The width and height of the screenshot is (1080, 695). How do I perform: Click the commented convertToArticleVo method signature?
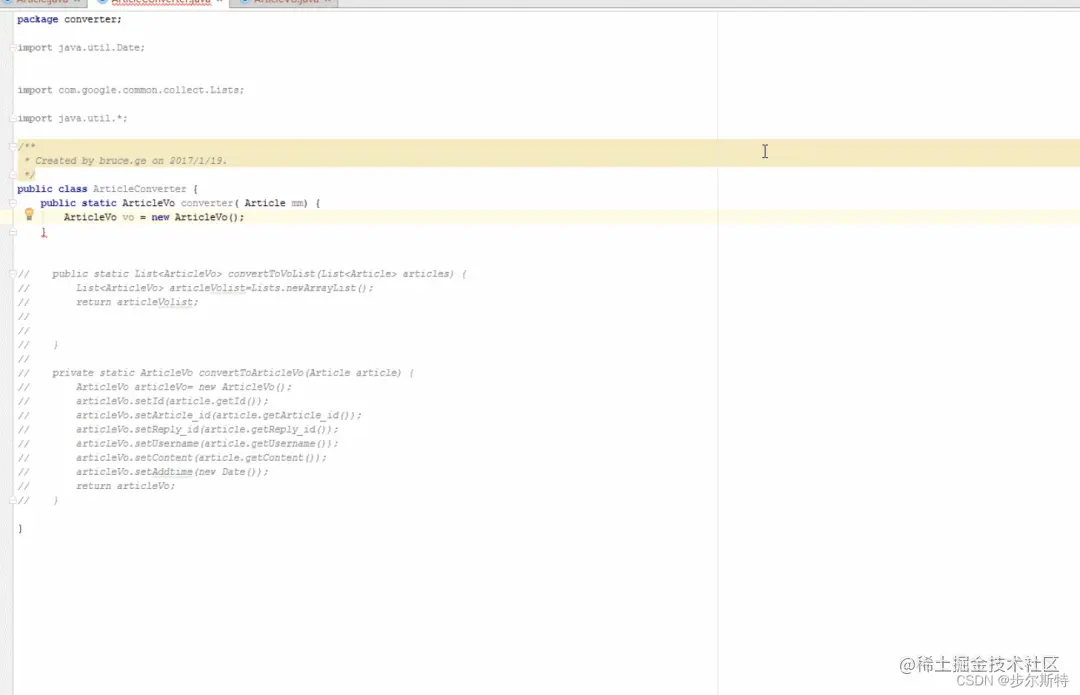[x=233, y=373]
